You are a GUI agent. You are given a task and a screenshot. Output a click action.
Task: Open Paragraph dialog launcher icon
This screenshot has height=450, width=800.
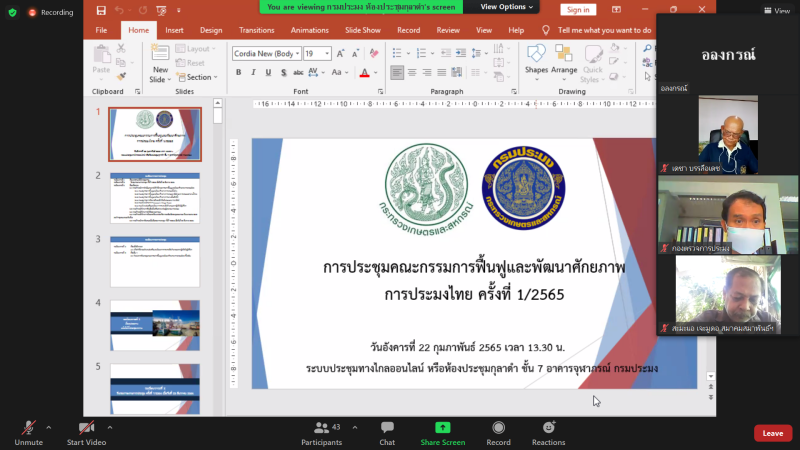(x=514, y=92)
